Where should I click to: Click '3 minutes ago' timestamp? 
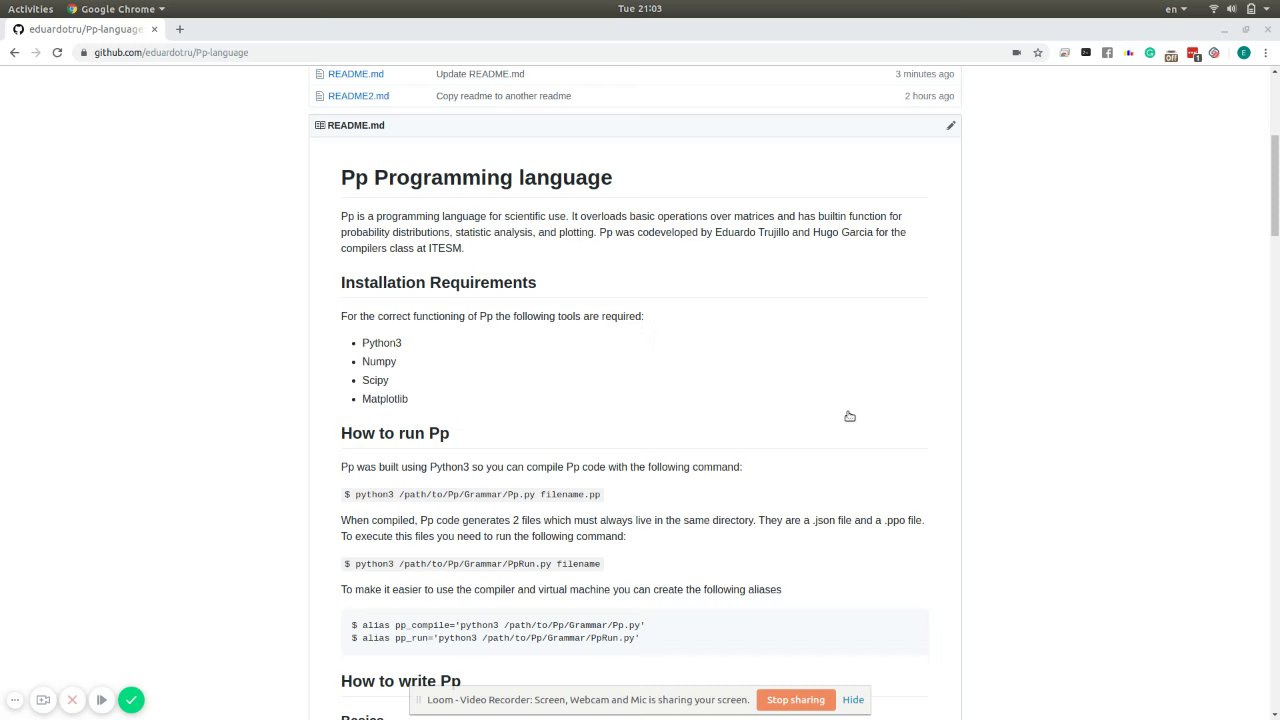tap(925, 74)
